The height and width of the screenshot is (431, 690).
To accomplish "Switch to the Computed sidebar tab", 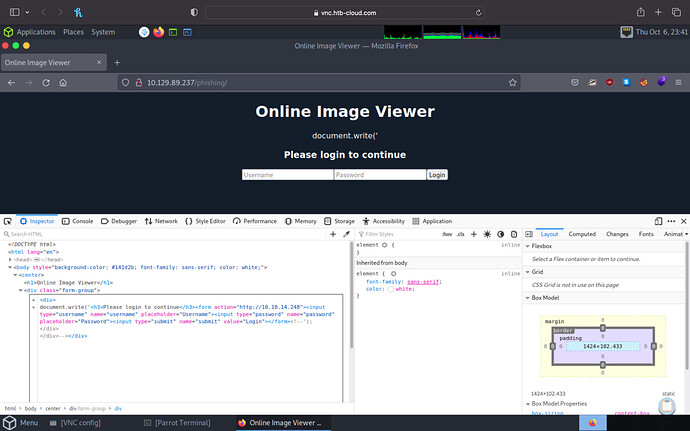I will 582,234.
